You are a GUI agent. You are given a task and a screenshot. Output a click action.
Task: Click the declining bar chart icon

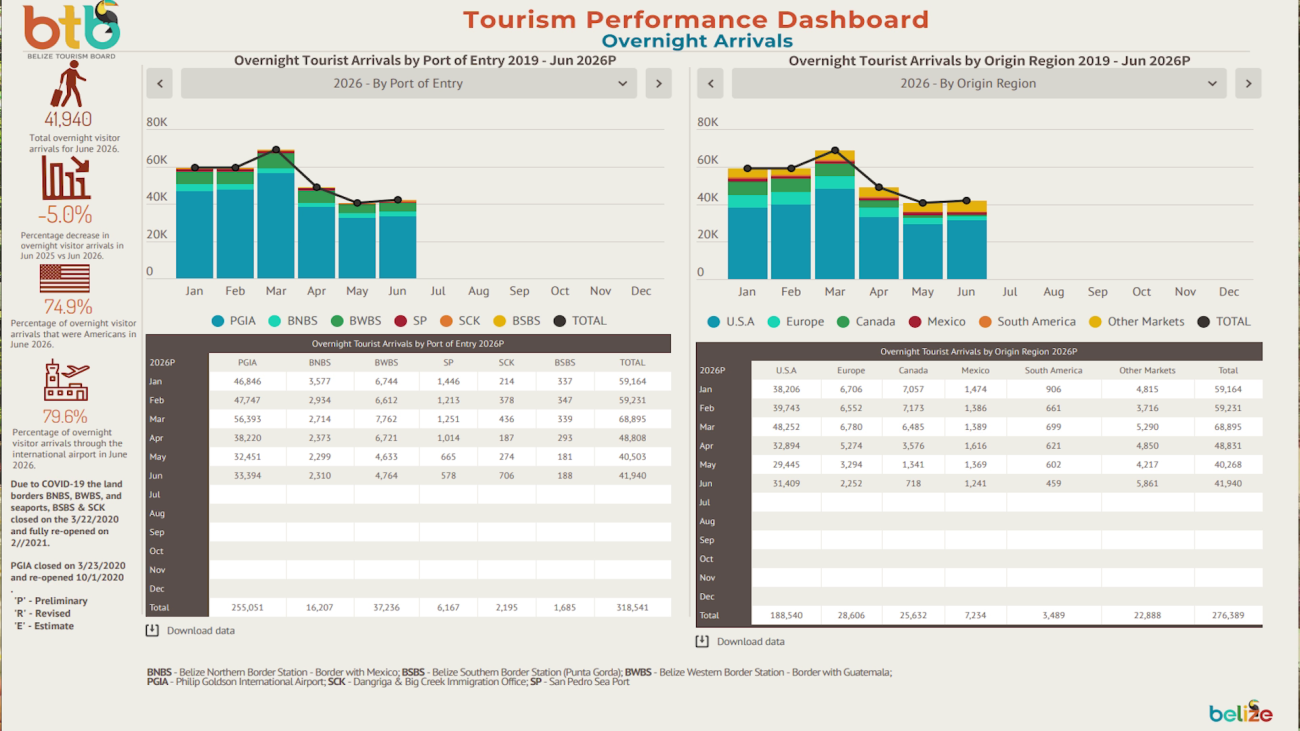pos(67,177)
